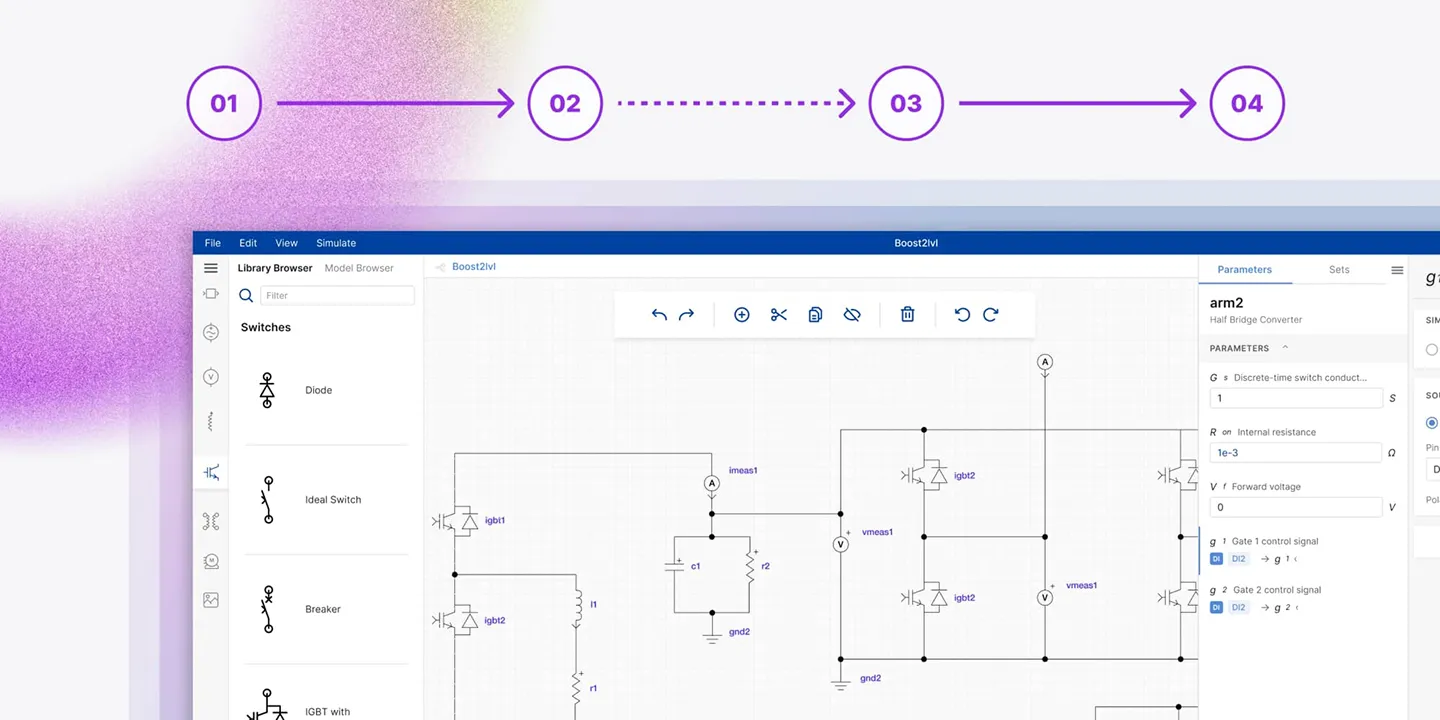
Task: Select the Ideal Switch symbol in library
Action: [x=267, y=500]
